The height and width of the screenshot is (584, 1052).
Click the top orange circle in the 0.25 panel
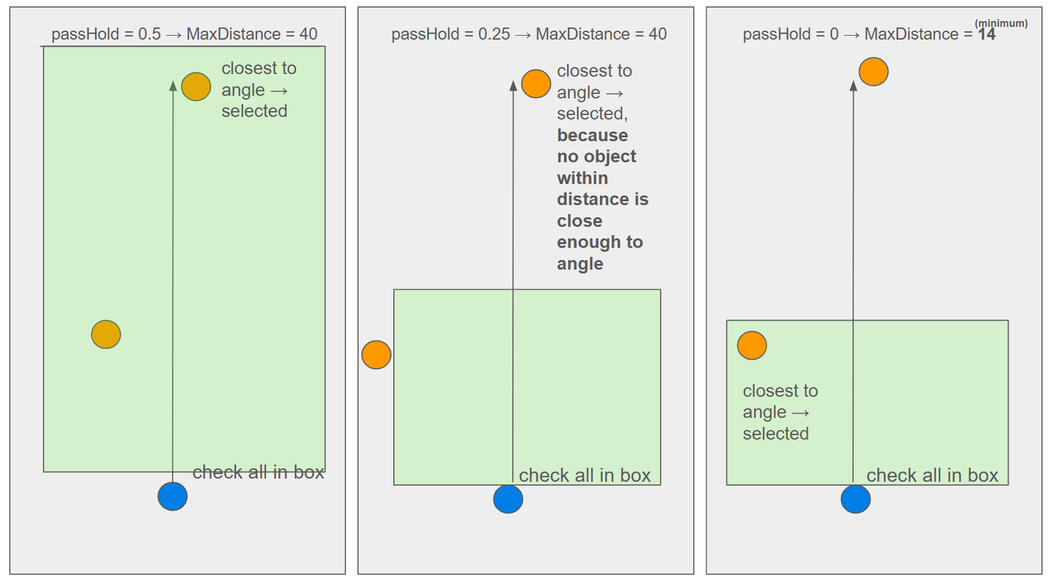point(536,84)
